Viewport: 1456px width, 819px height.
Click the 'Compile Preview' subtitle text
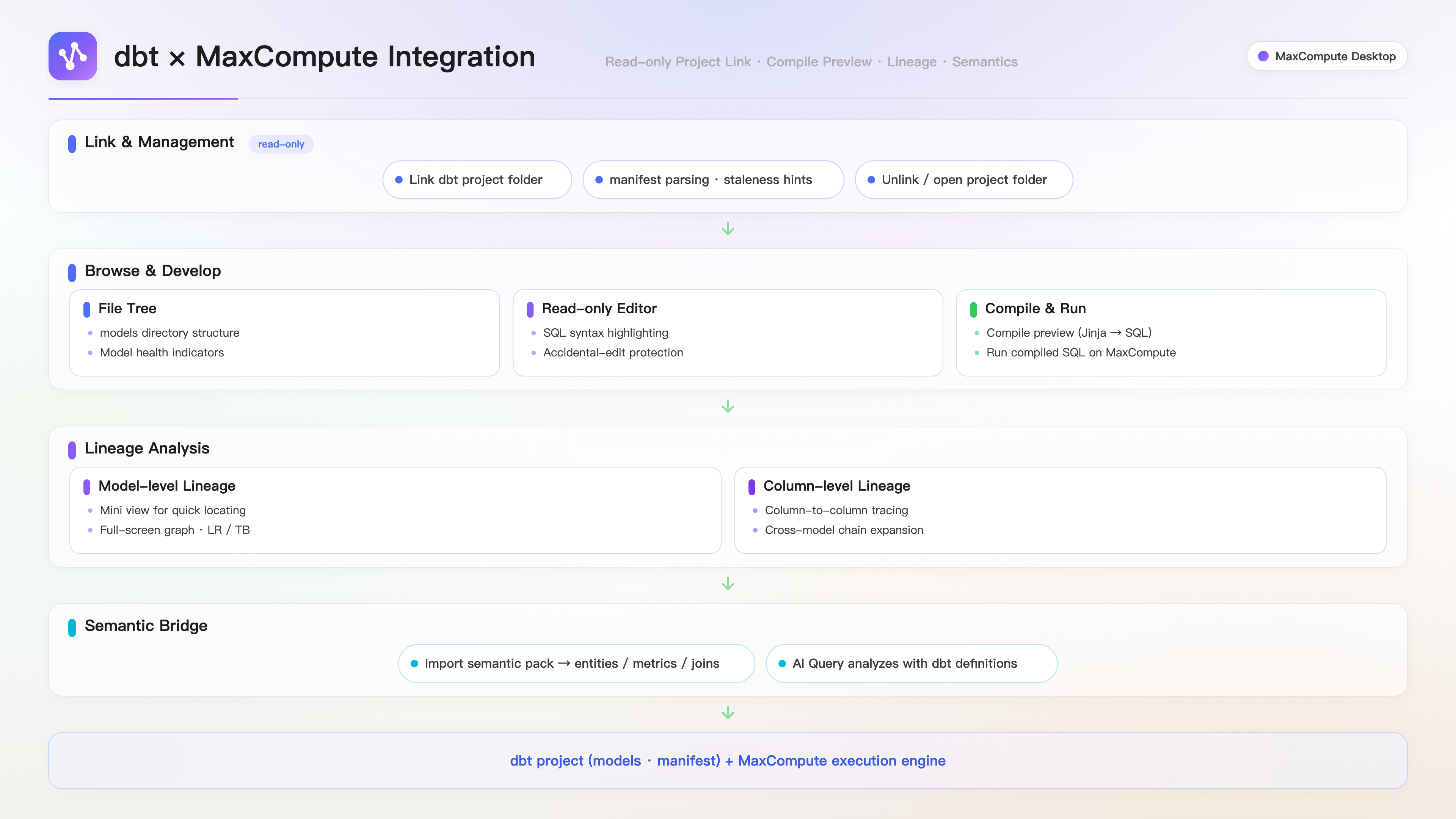pos(819,61)
